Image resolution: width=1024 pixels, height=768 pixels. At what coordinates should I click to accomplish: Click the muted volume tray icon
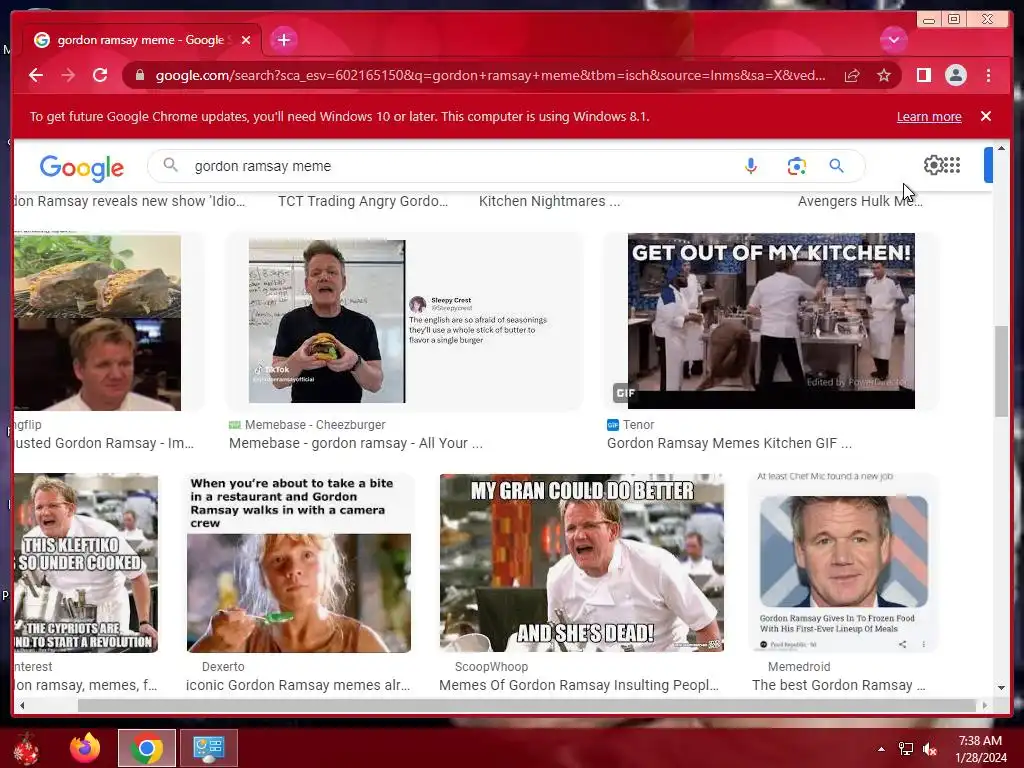(x=930, y=749)
